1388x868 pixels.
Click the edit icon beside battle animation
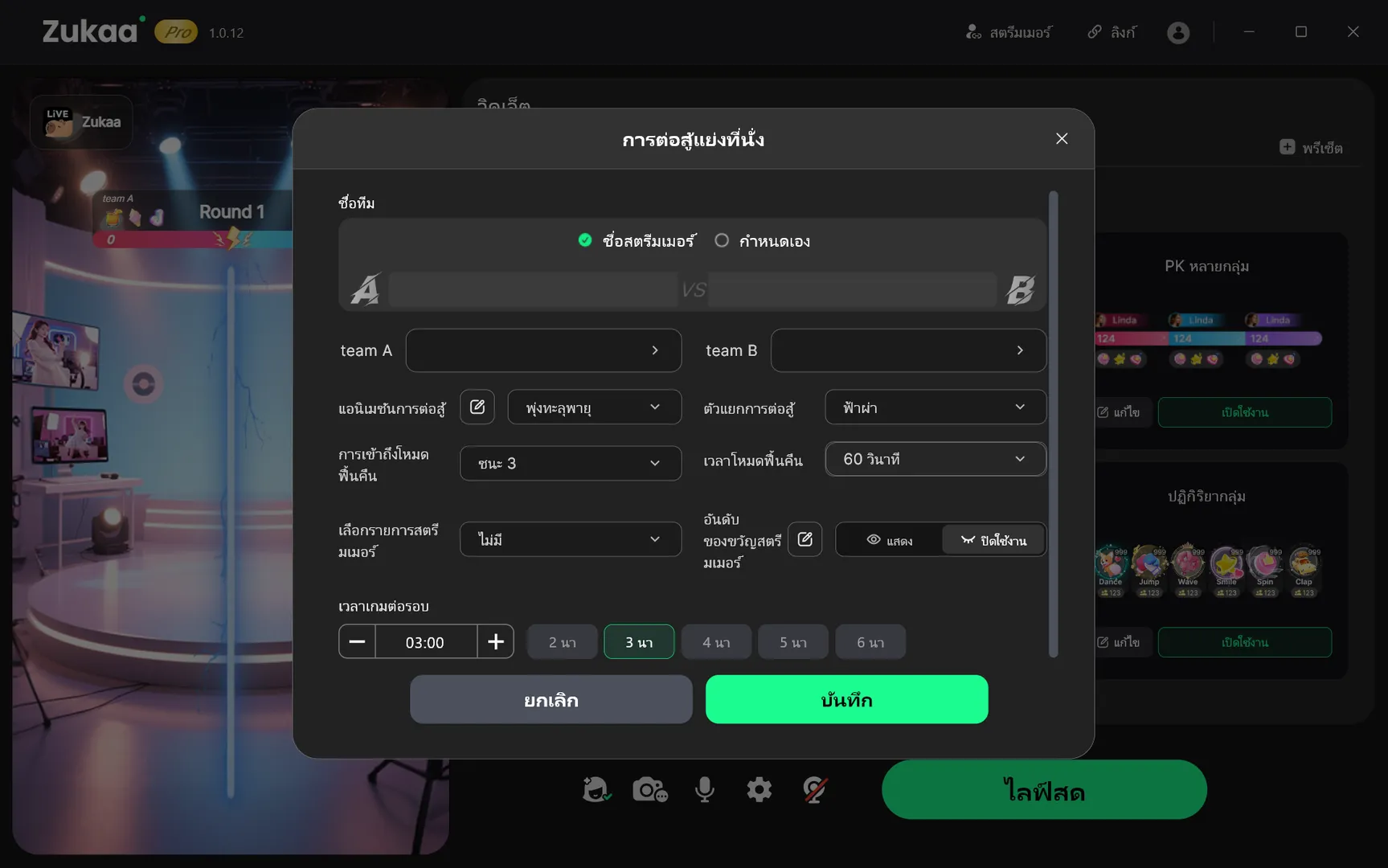[x=477, y=407]
